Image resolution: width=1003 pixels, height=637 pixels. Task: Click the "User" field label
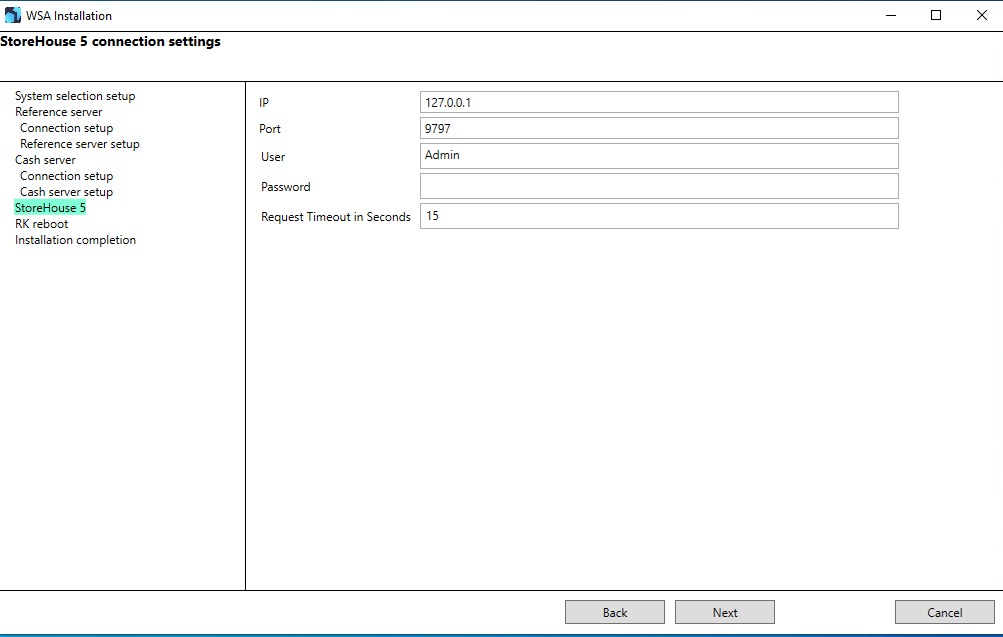pos(273,157)
